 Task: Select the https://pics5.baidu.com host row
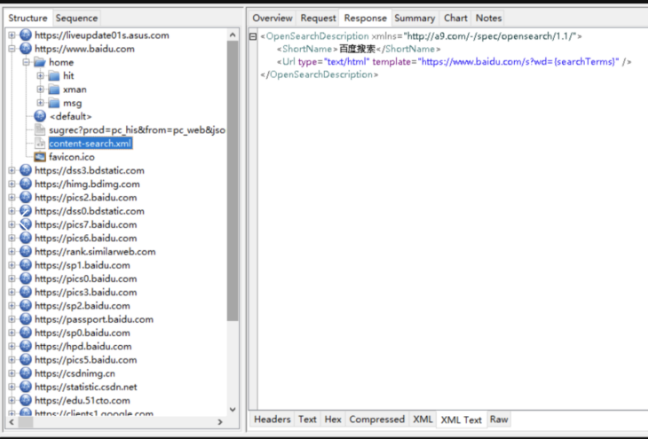[x=86, y=360]
